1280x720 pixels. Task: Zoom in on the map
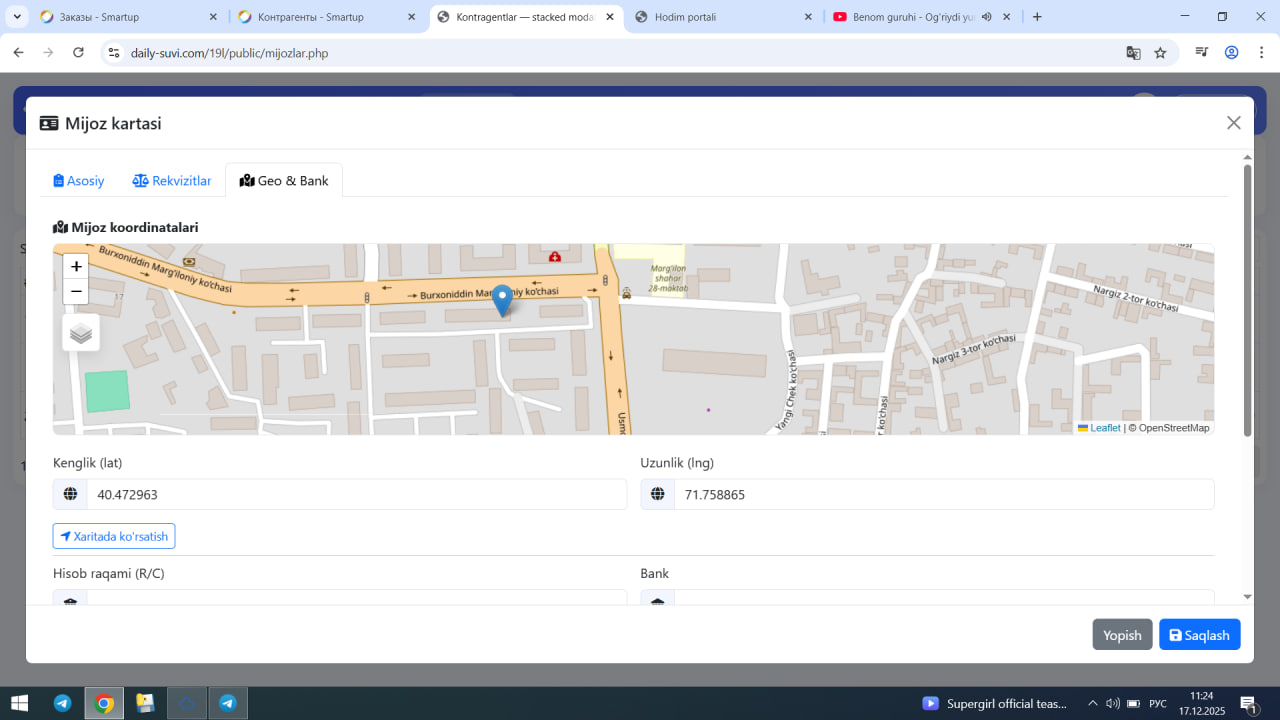[x=76, y=267]
